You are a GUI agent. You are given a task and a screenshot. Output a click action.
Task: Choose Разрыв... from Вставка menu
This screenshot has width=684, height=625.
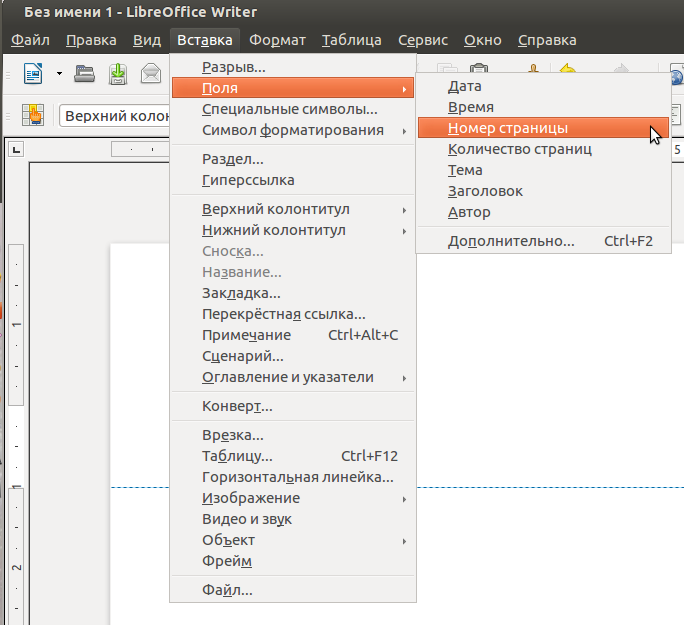click(293, 67)
